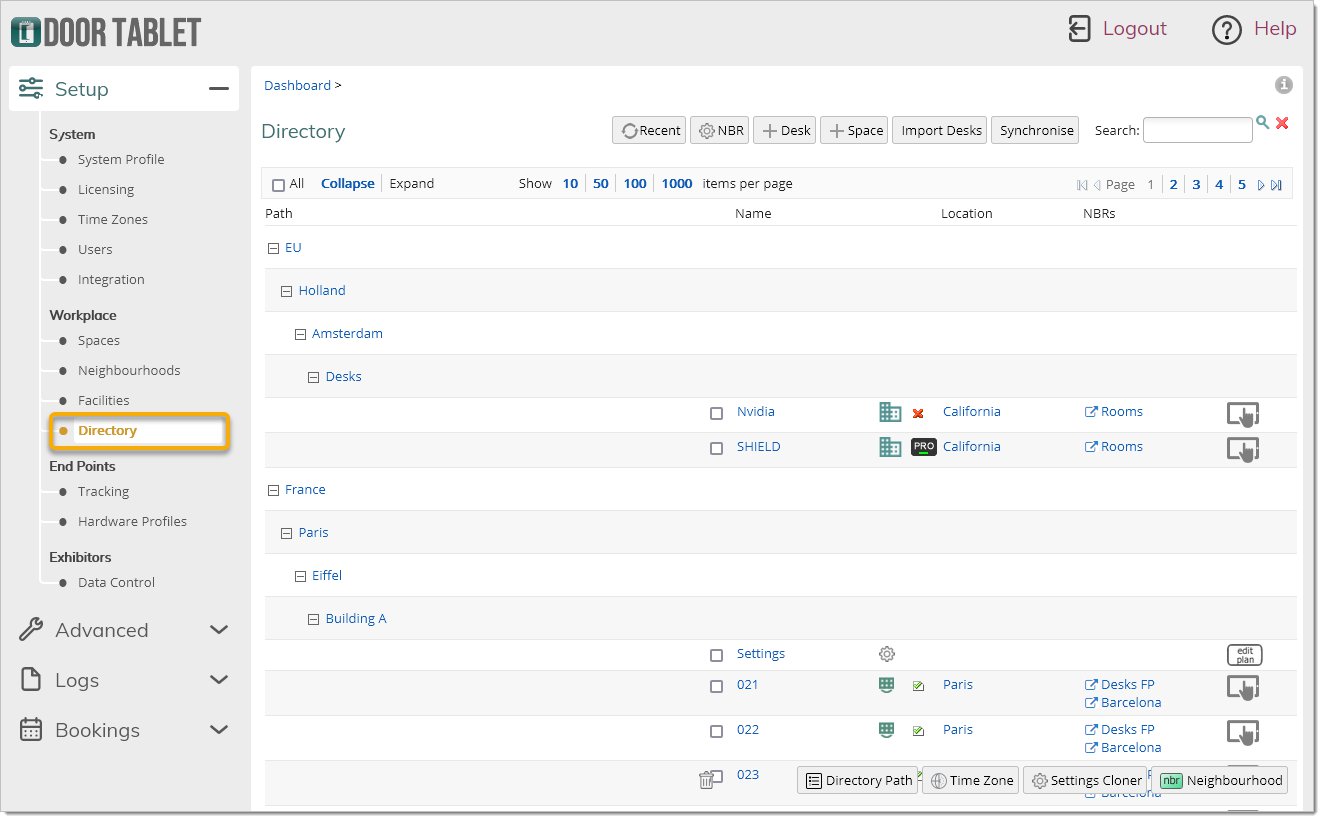Click the search magnifier icon
The width and height of the screenshot is (1322, 820).
[1263, 122]
